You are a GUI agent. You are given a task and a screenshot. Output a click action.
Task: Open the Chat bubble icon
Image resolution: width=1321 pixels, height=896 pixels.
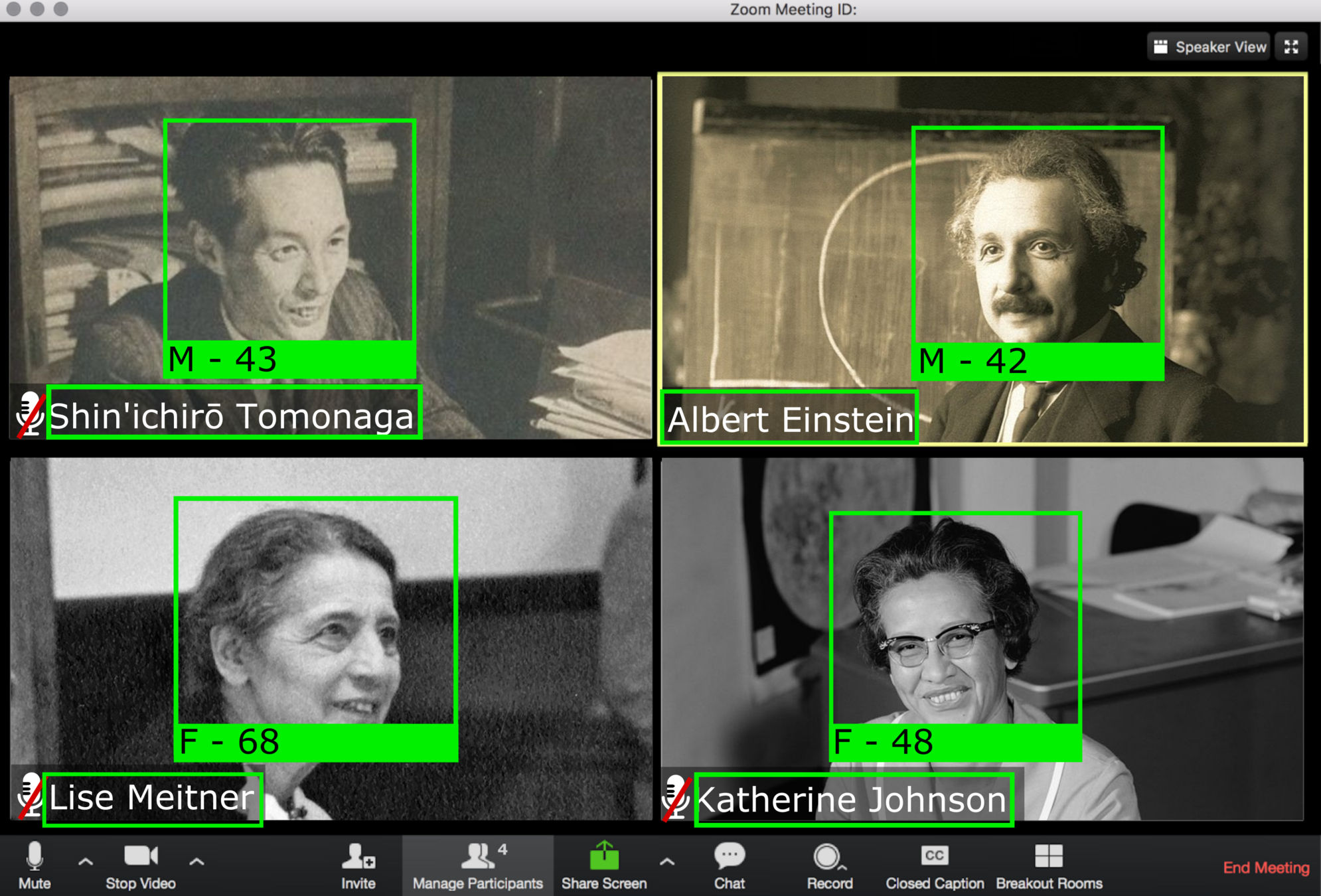click(729, 856)
